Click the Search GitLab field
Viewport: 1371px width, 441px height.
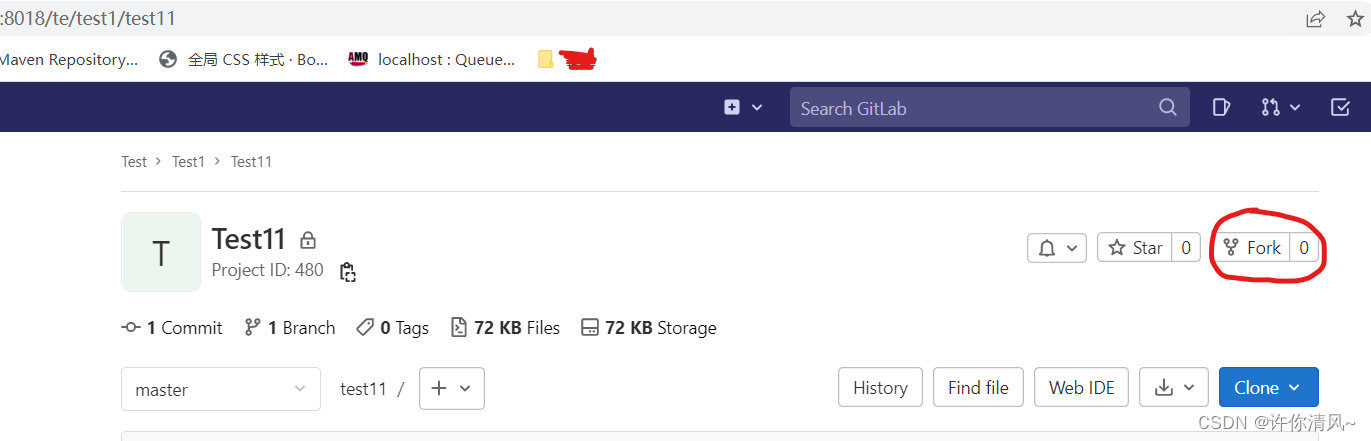tap(990, 108)
